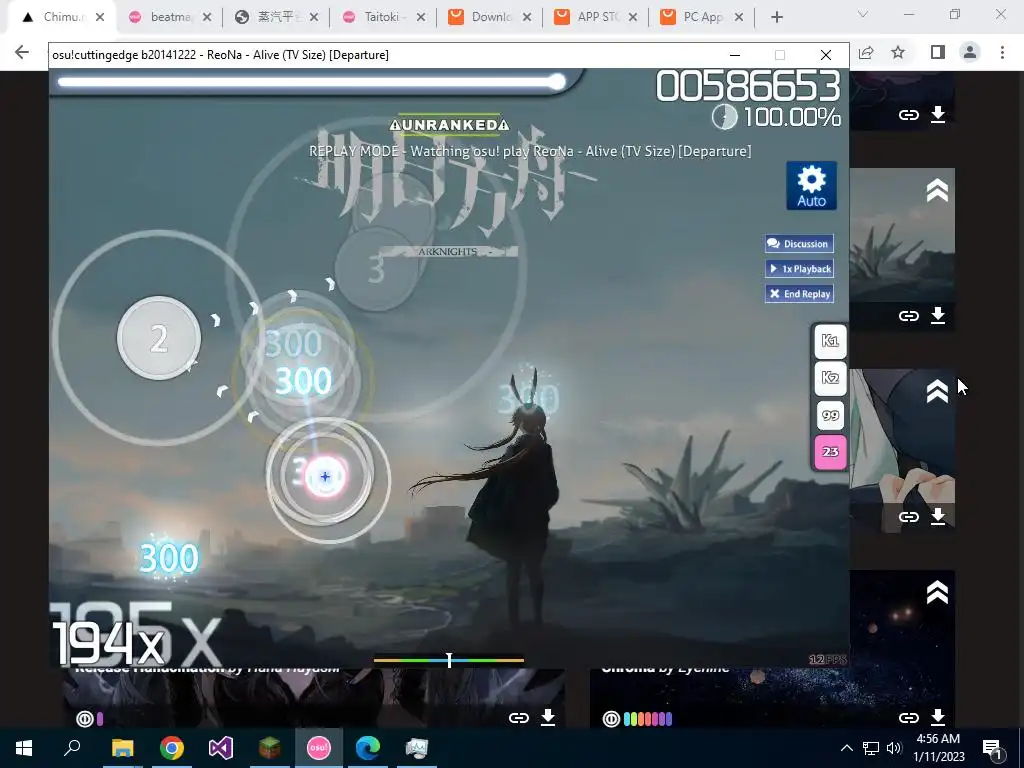Copy link of the anime girl beatmap card

click(x=908, y=517)
